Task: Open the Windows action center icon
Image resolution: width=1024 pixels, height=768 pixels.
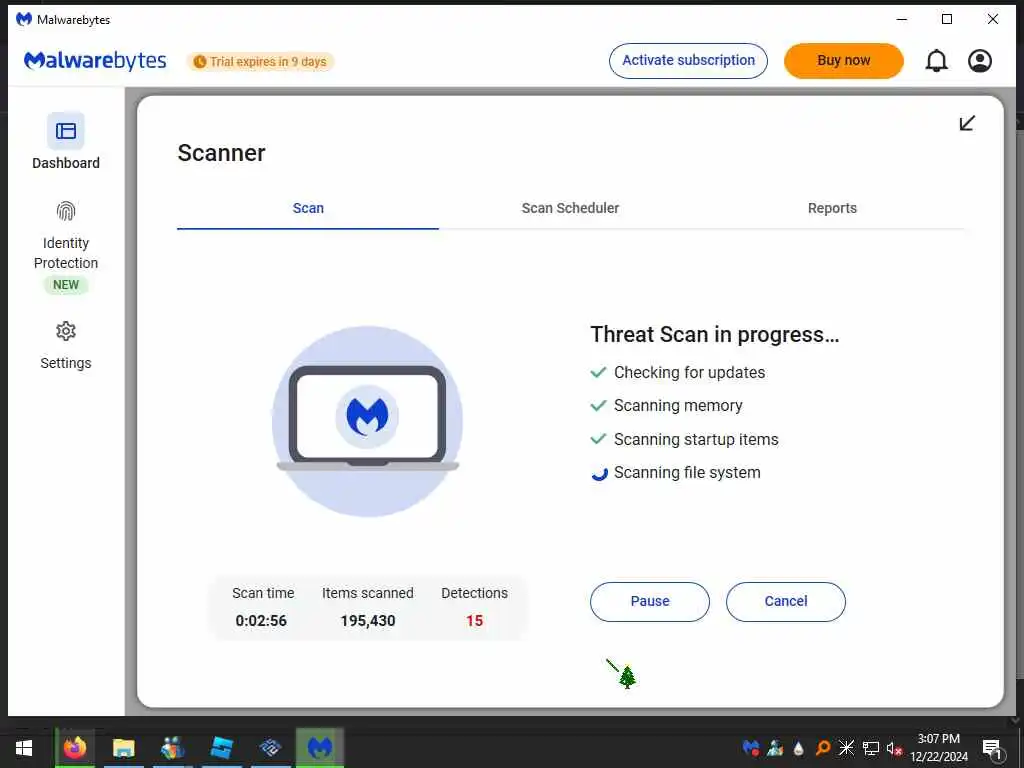Action: (x=992, y=748)
